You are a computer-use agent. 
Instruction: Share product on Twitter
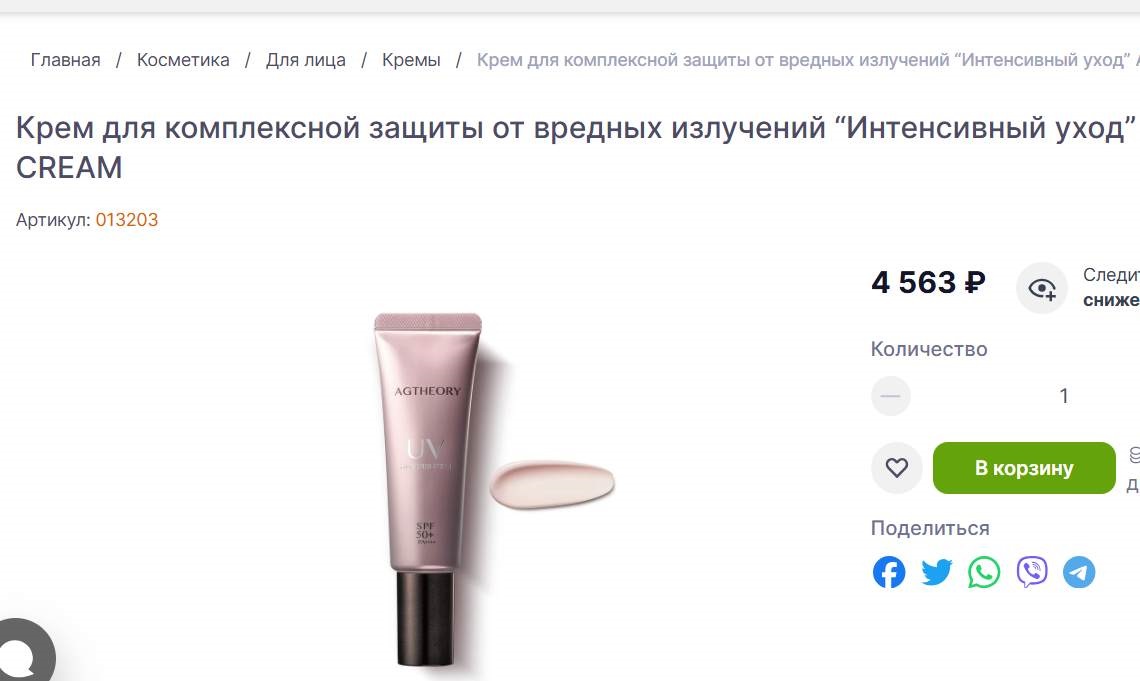point(936,572)
